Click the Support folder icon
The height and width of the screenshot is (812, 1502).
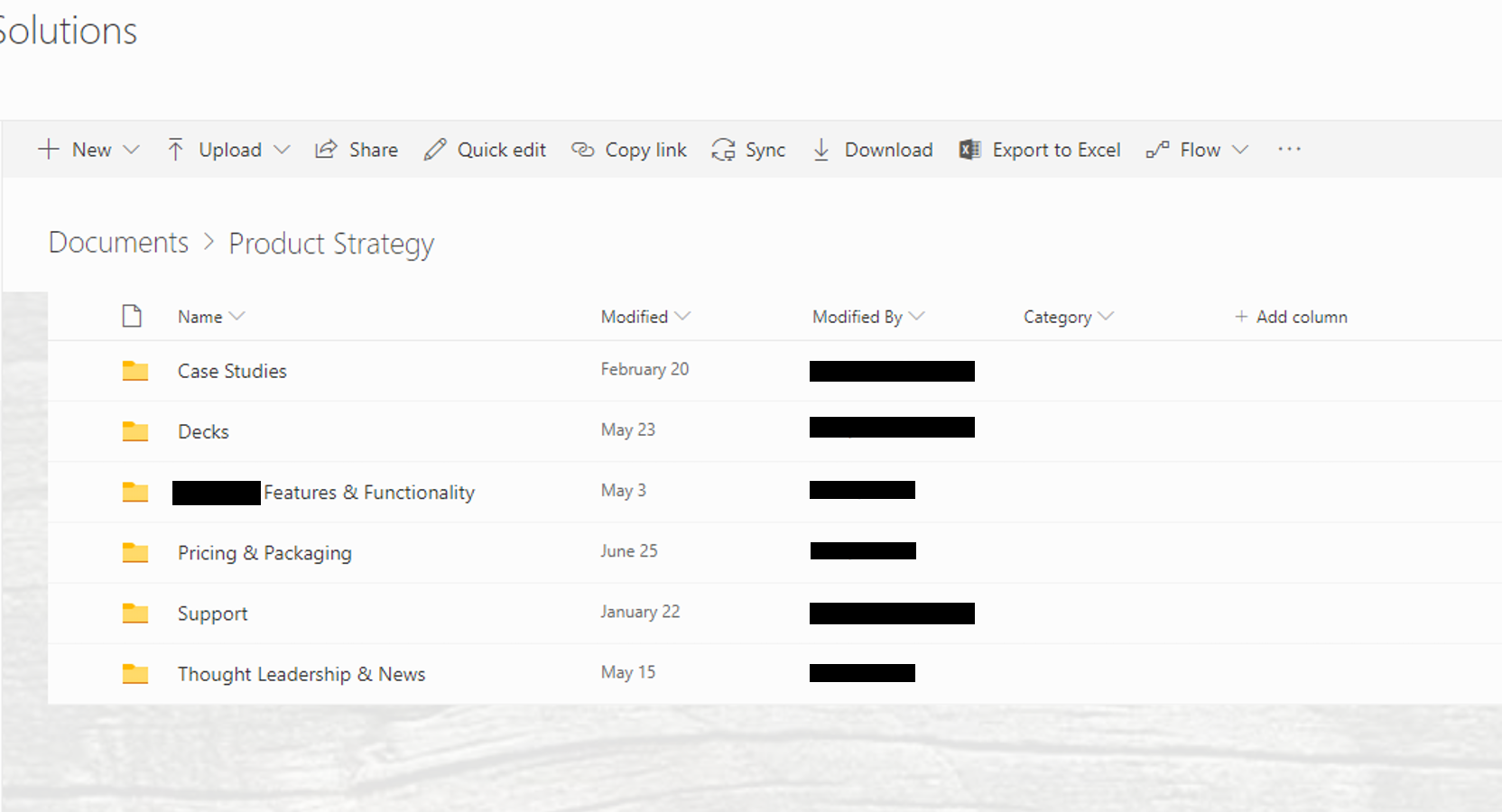135,614
